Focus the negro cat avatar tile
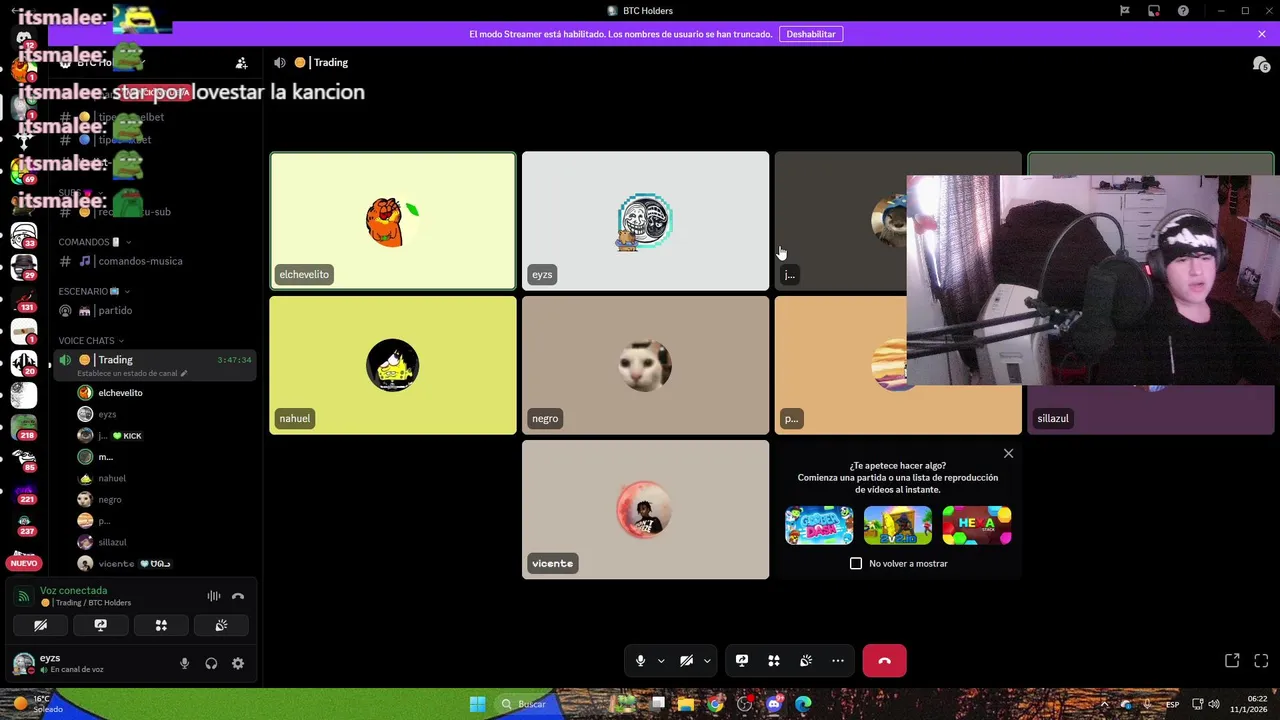Image resolution: width=1280 pixels, height=720 pixels. (645, 365)
